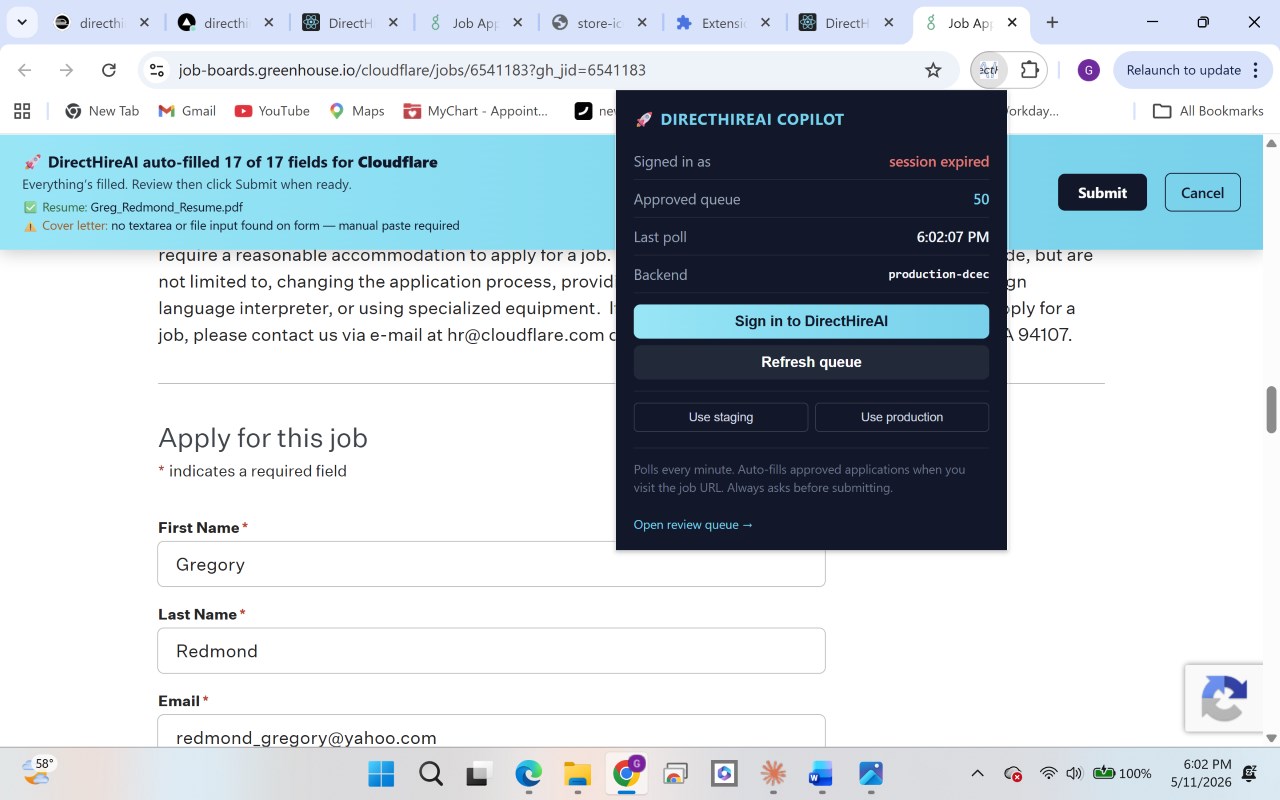Screen dimensions: 1280x800
Task: Click the address bar URL
Action: (x=412, y=70)
